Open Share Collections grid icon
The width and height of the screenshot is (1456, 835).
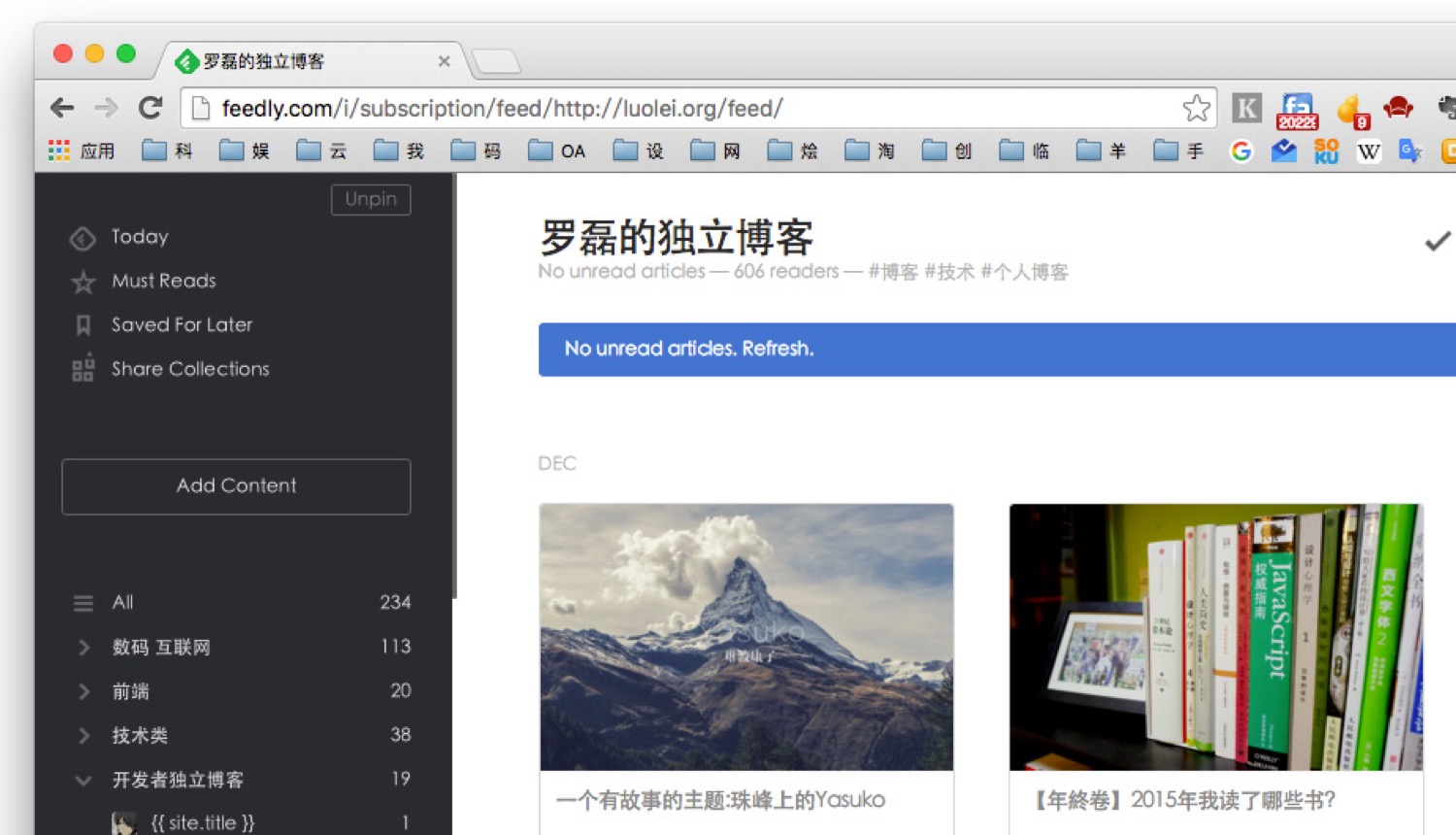point(83,369)
